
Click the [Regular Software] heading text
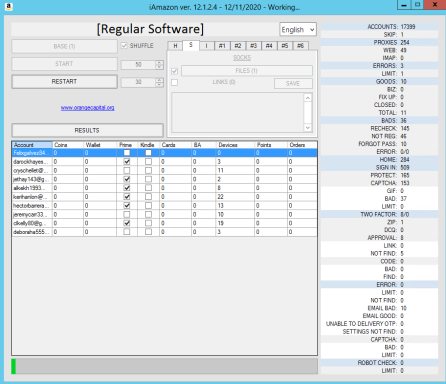[x=150, y=29]
